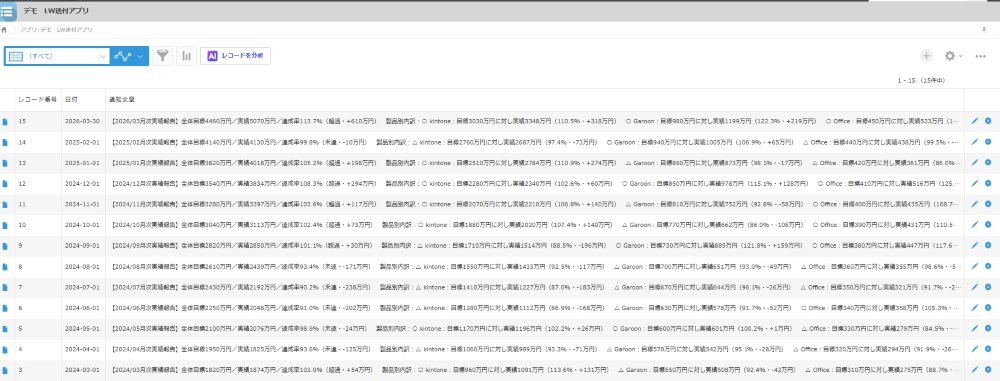Viewport: 1000px width, 381px height.
Task: Select the 2024/08月次実績報告 notification text
Action: 534,267
